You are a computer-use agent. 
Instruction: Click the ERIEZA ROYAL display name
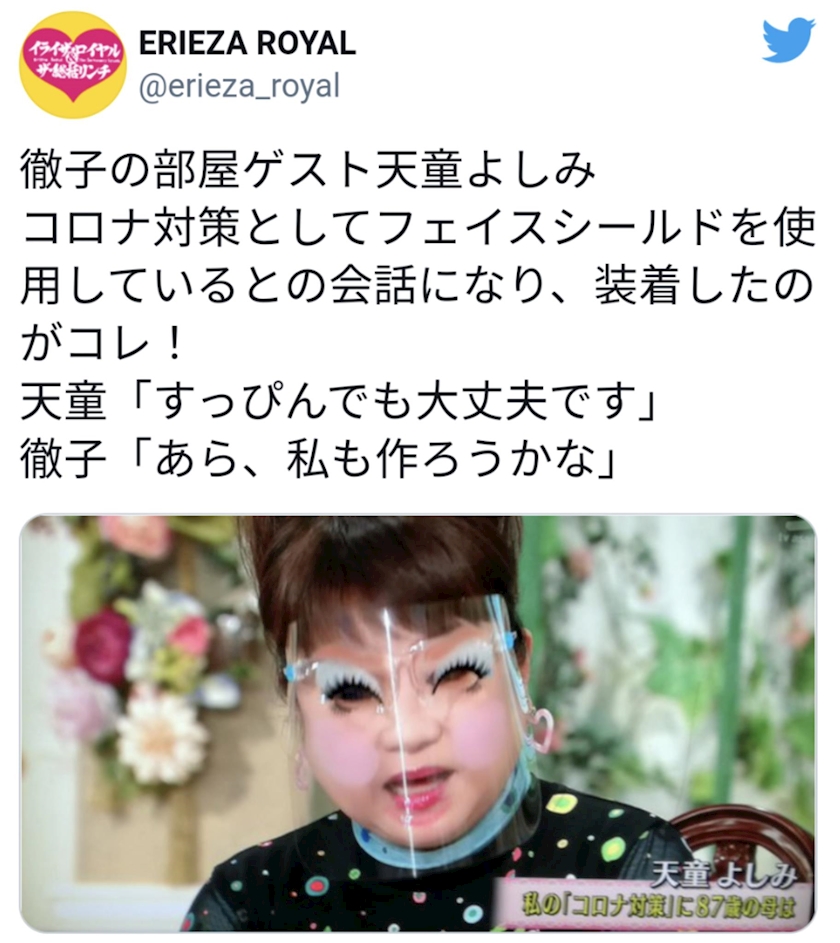[247, 43]
